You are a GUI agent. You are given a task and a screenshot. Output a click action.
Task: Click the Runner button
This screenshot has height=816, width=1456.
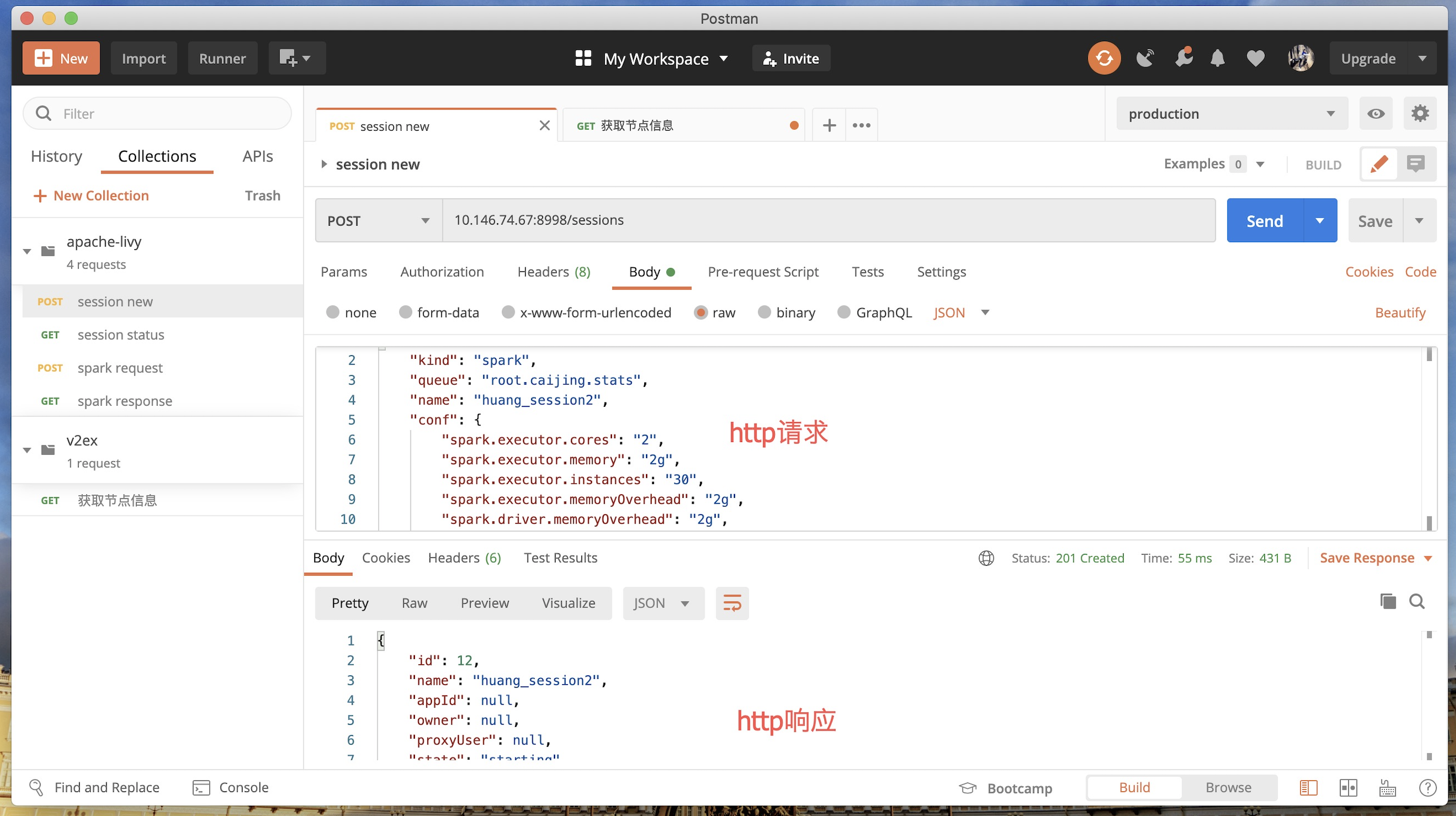pyautogui.click(x=222, y=58)
